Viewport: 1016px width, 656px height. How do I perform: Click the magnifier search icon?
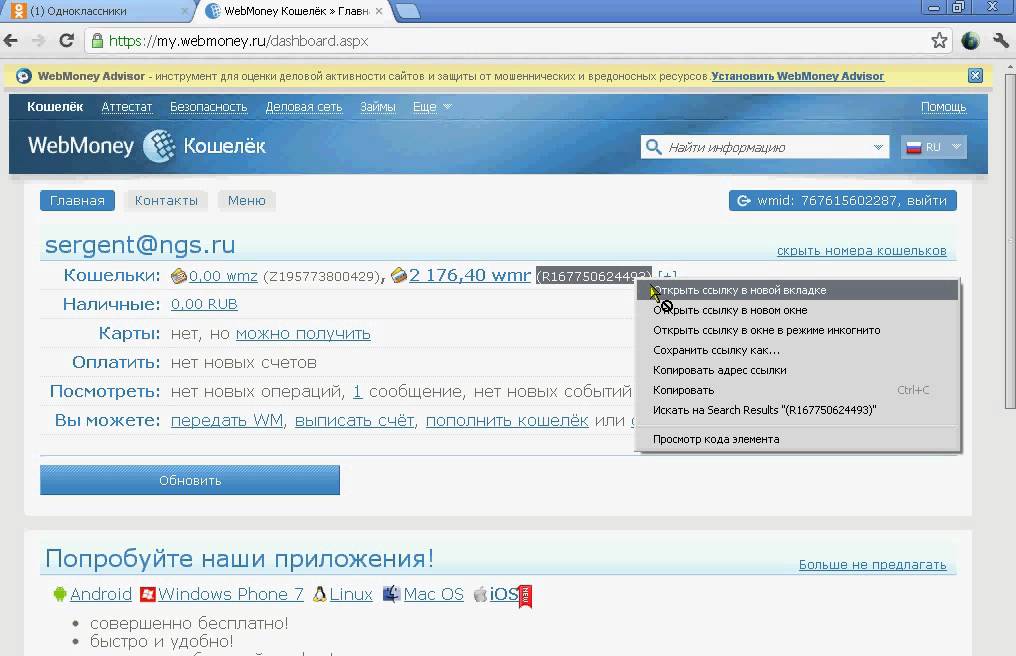[654, 147]
